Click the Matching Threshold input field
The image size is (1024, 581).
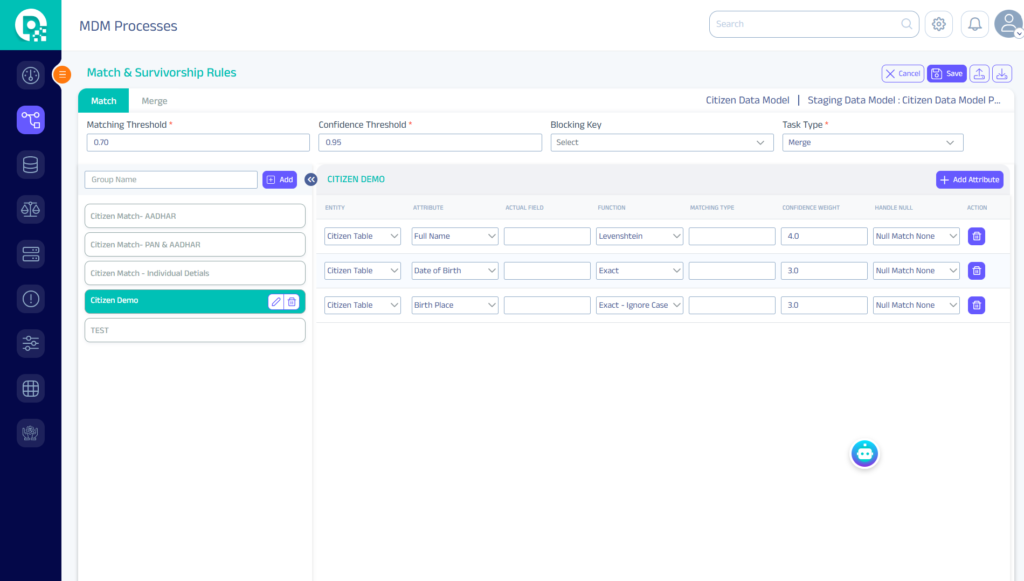click(198, 143)
